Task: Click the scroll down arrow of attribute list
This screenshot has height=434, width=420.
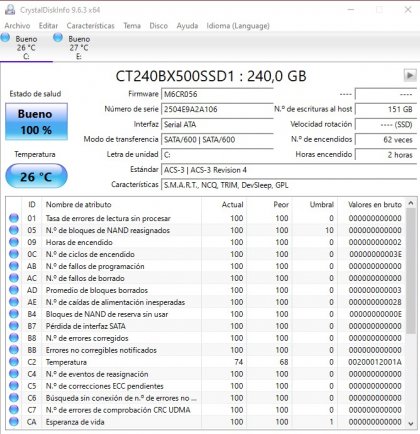Action: coord(411,423)
